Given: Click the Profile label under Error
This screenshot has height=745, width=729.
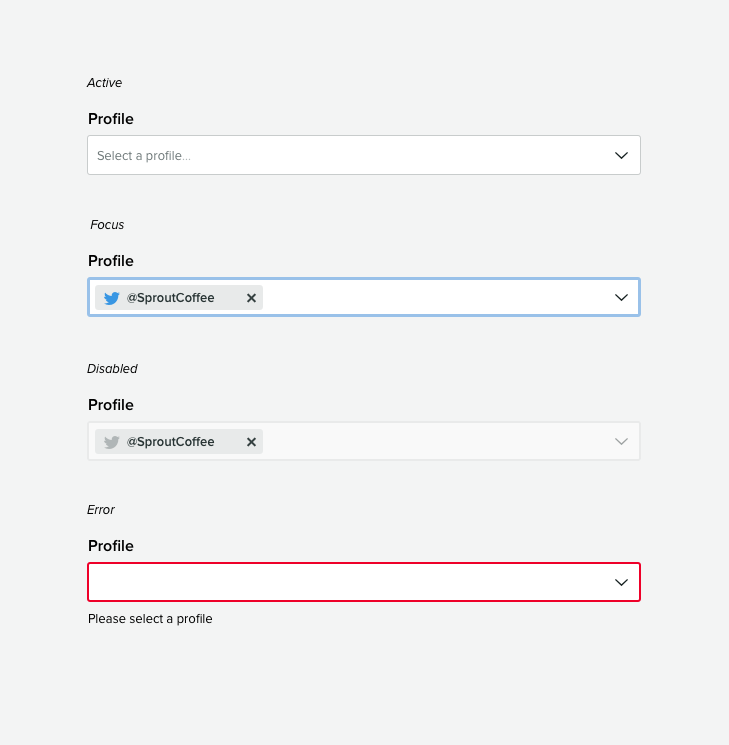Looking at the screenshot, I should coord(111,546).
